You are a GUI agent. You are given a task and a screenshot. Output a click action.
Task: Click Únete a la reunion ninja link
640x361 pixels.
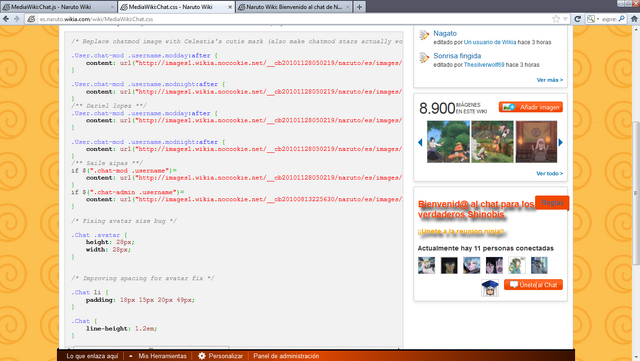tap(461, 232)
